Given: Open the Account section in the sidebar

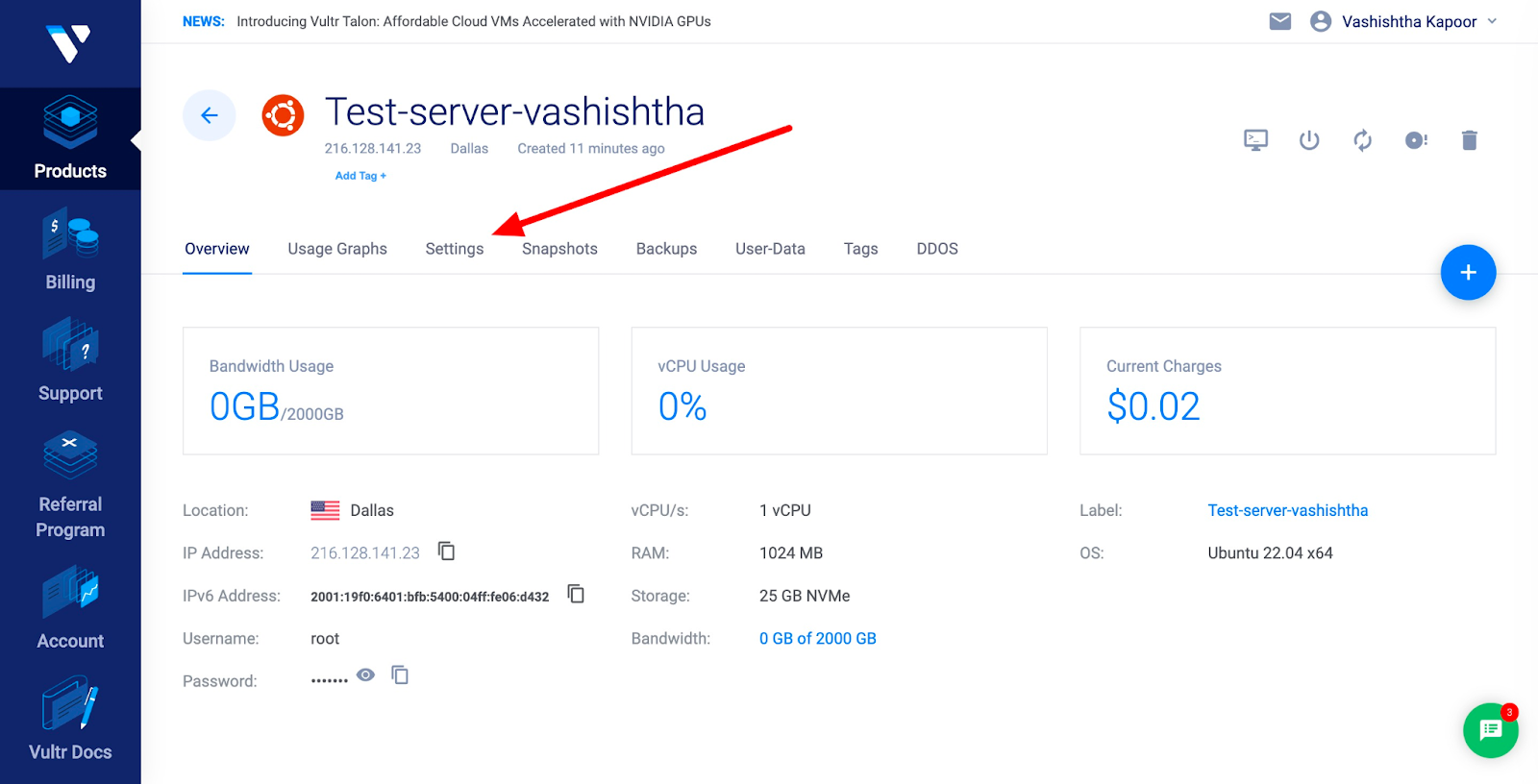Looking at the screenshot, I should tap(70, 607).
